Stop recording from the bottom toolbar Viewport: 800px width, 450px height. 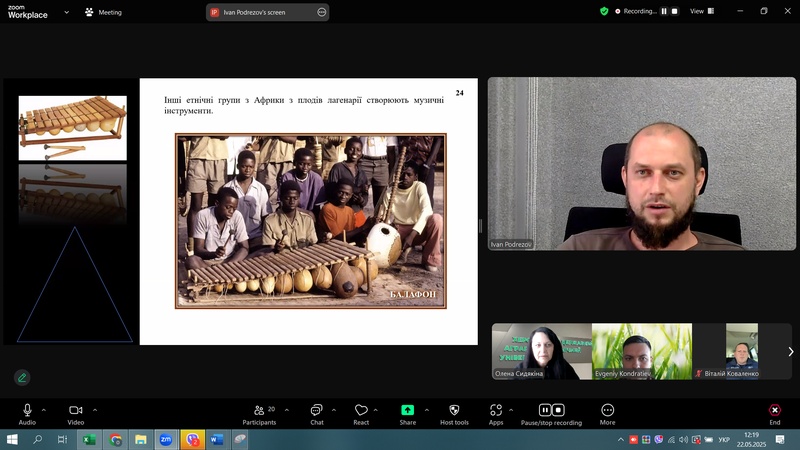[558, 410]
